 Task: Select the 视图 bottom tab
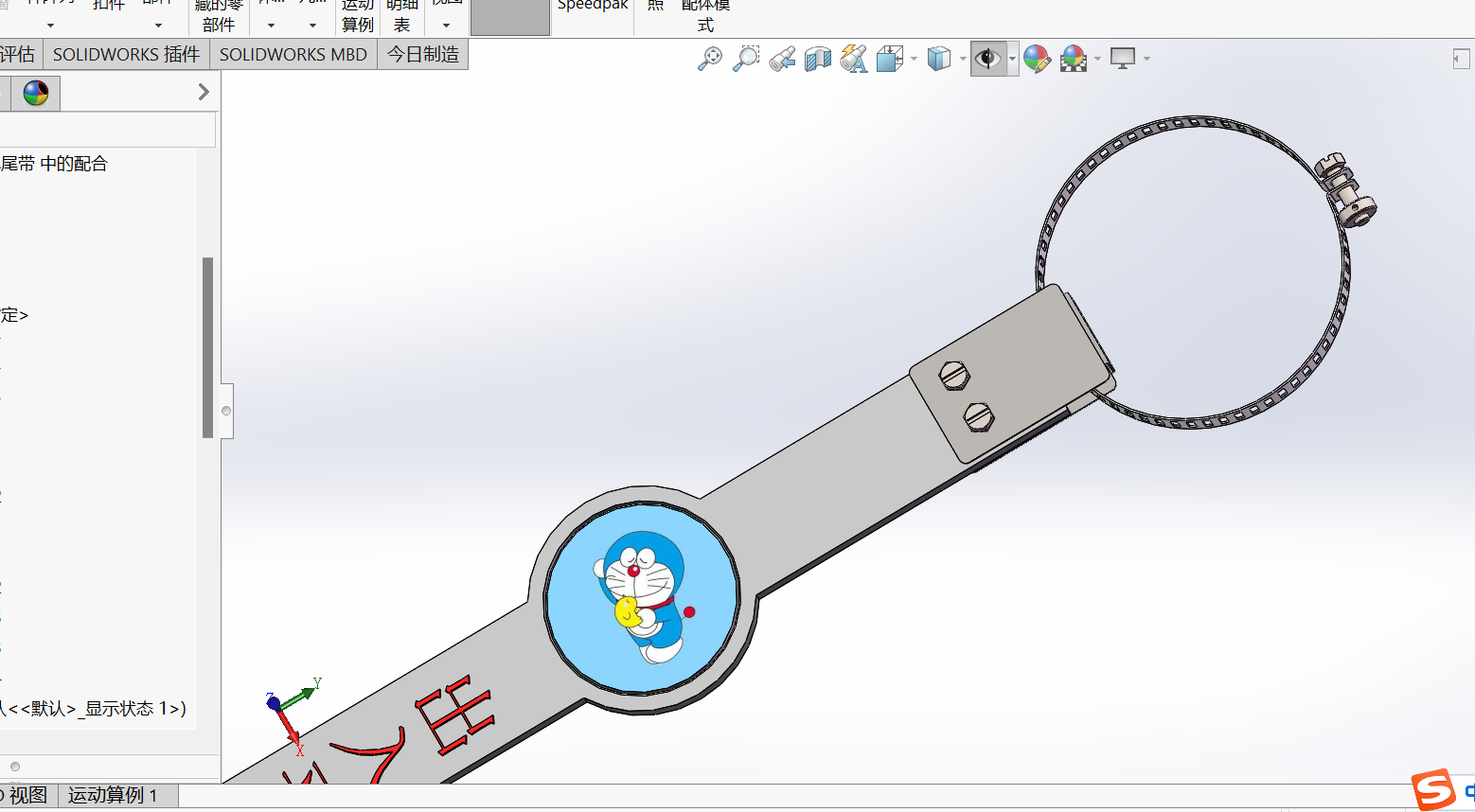click(x=28, y=795)
